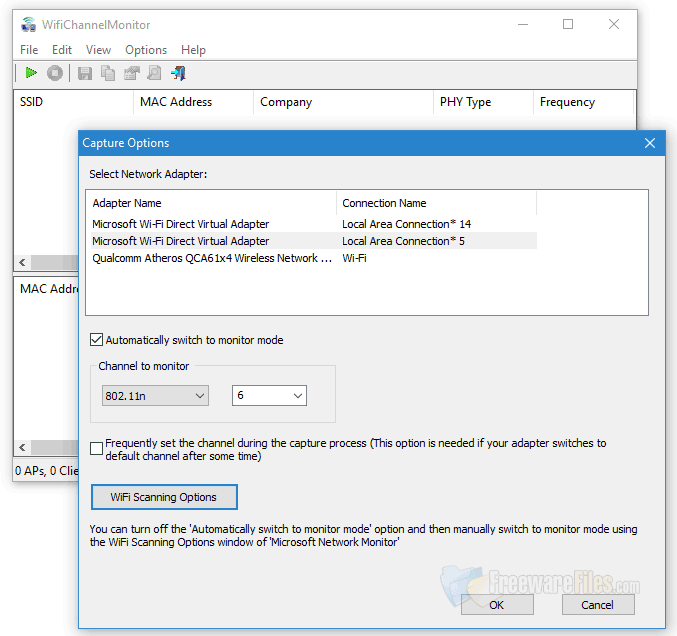Enable Frequently set the channel checkbox
This screenshot has width=677, height=636.
[97, 449]
